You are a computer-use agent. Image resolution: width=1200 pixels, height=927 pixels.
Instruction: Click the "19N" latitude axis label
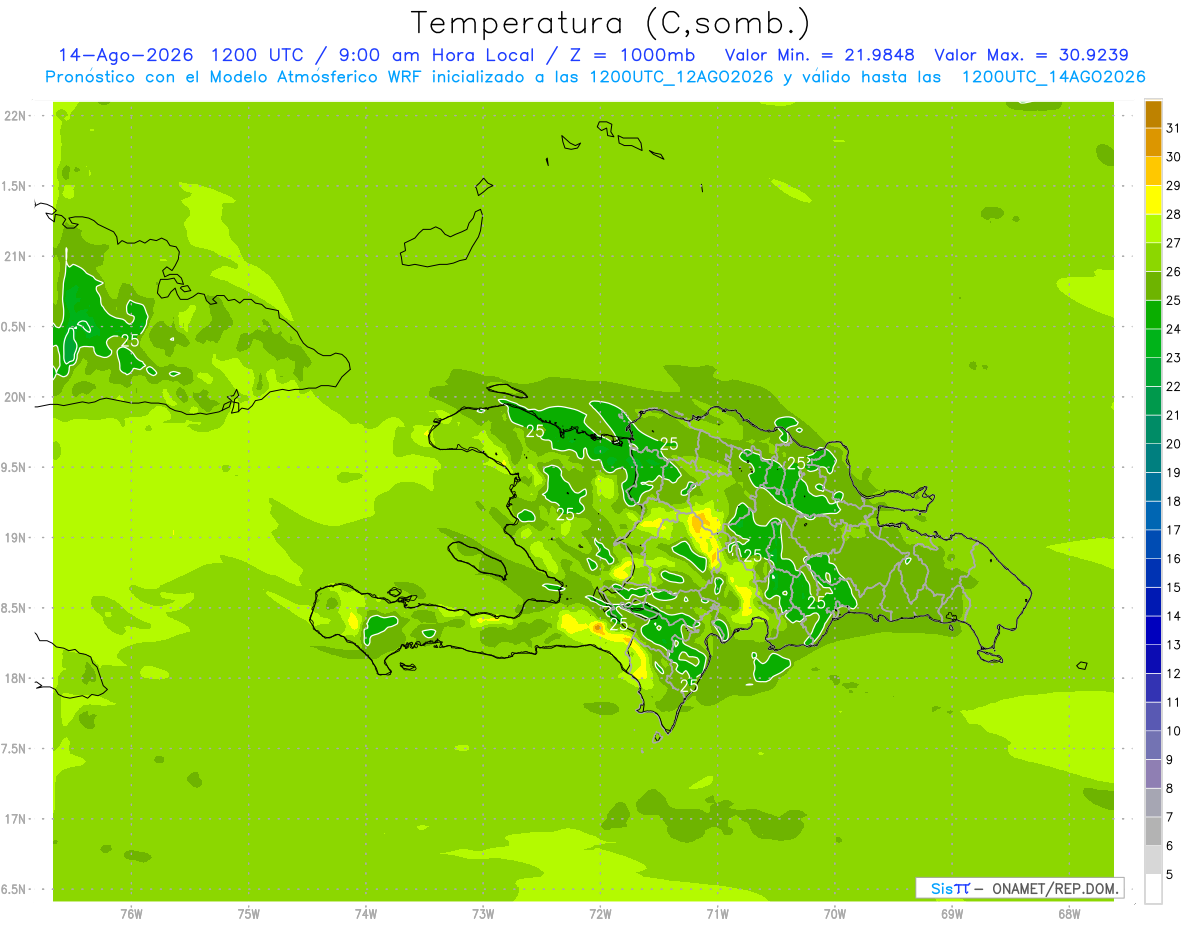click(x=15, y=538)
